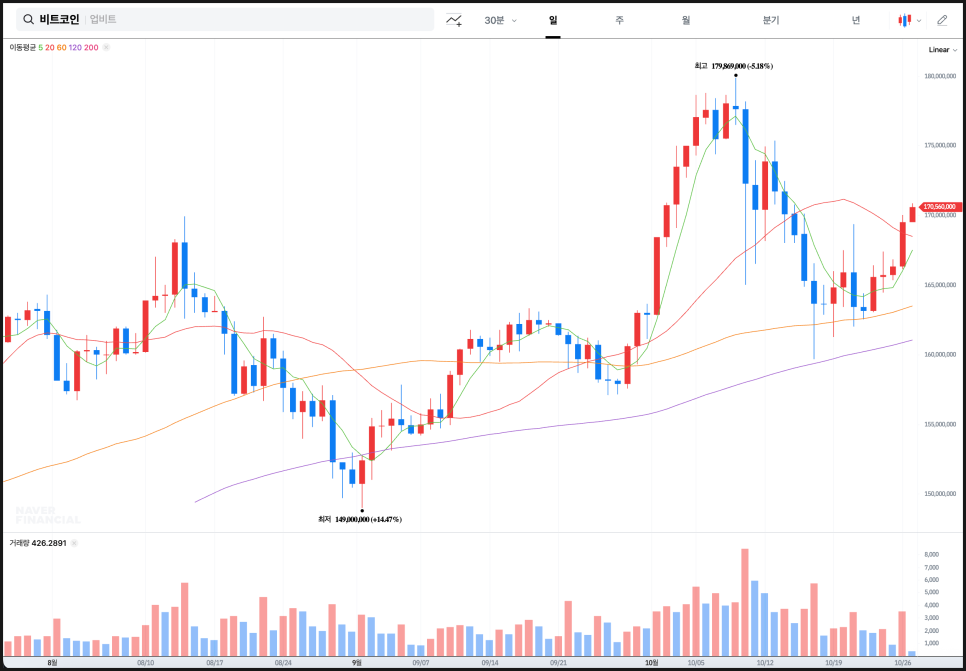Select the 분기 quarterly timeframe
The height and width of the screenshot is (671, 966).
coord(770,20)
